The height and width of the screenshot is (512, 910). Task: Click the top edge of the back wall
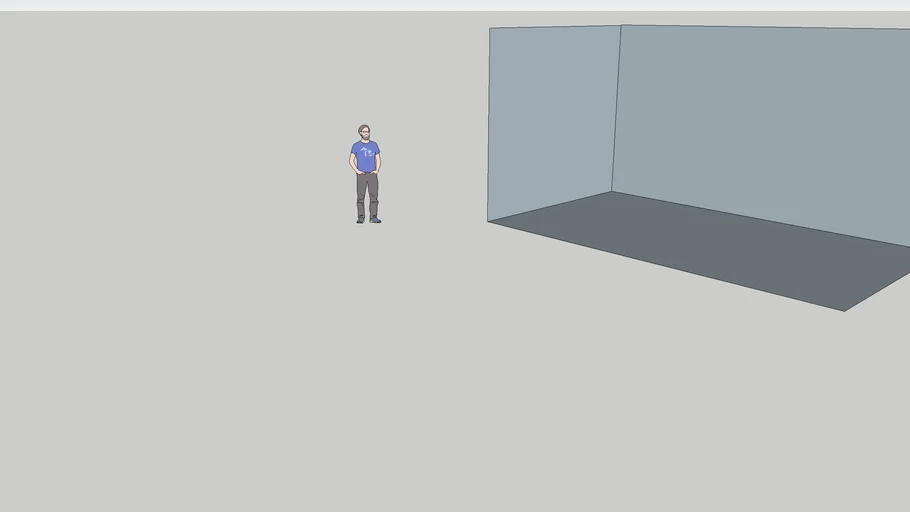click(765, 27)
